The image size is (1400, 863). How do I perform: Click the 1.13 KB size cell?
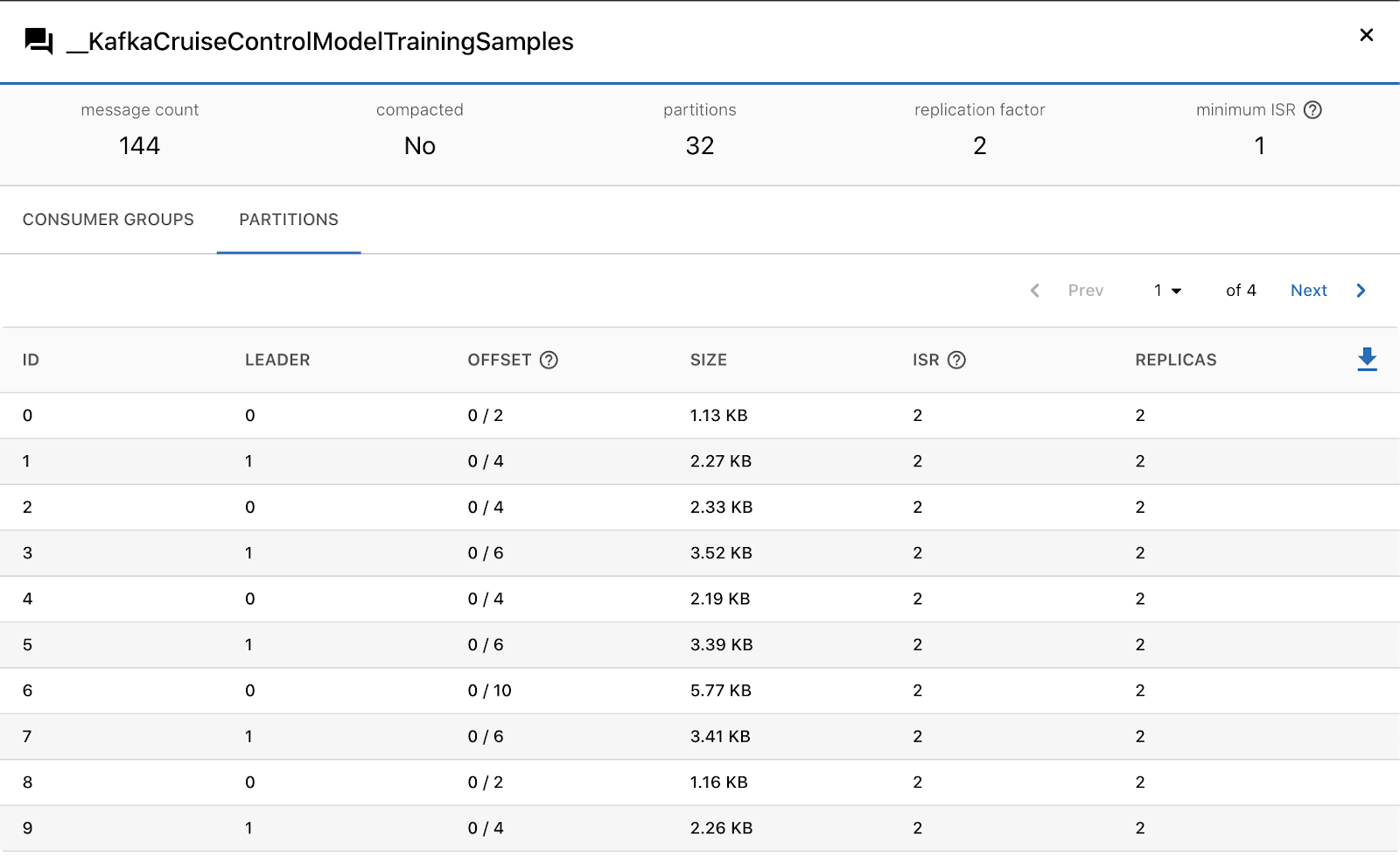pos(719,416)
